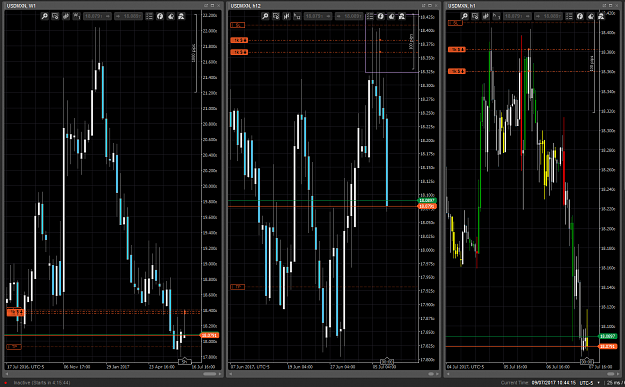Click the chartshot icon in h12 chart
Viewport: 625px width, 387px height.
pyautogui.click(x=391, y=16)
